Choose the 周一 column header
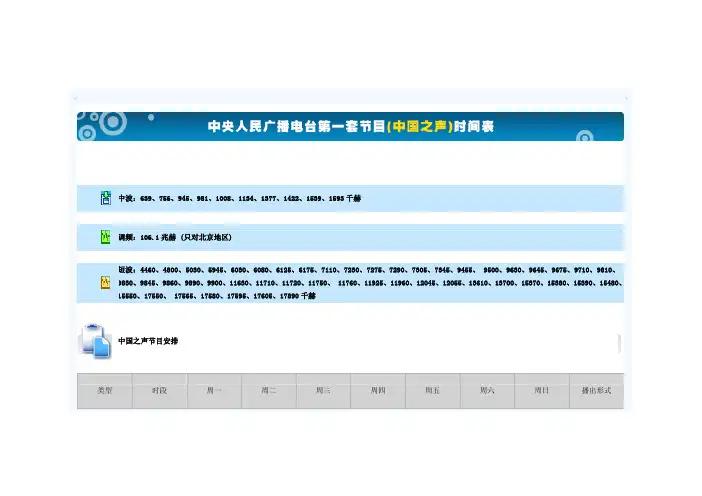Viewport: 702px width, 496px height. point(215,391)
